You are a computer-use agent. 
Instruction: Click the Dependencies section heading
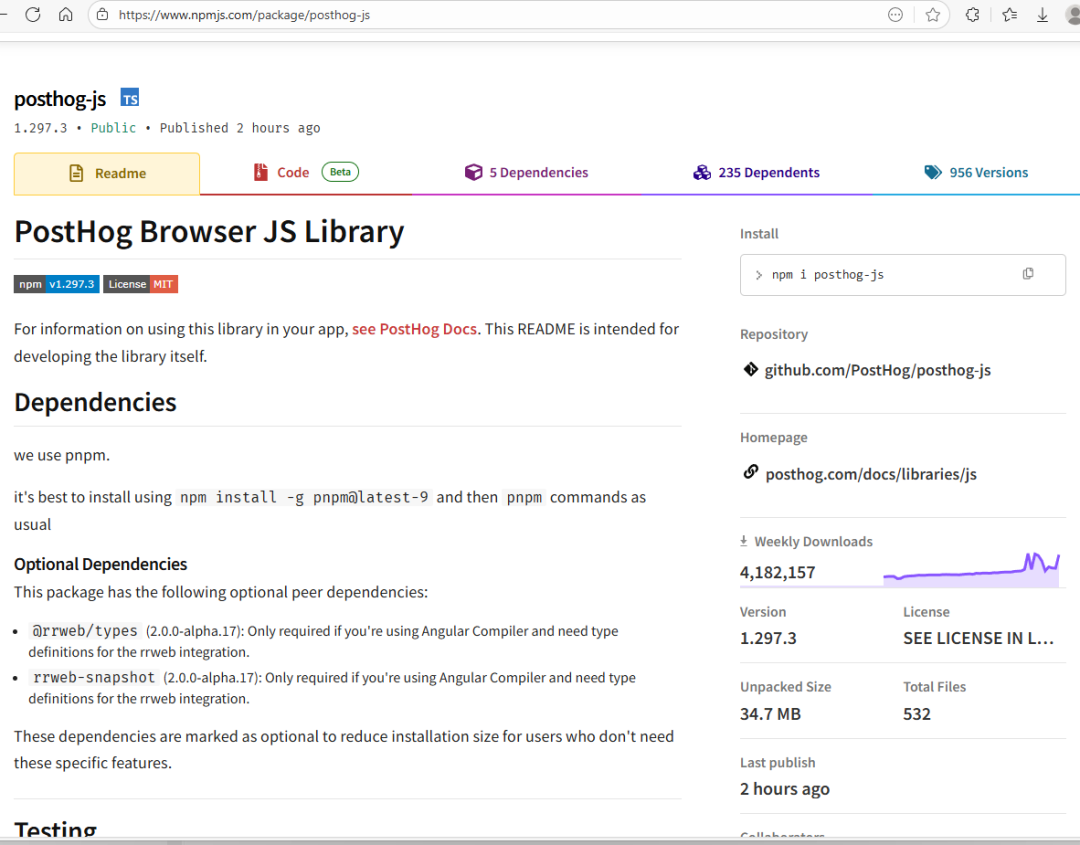[95, 402]
